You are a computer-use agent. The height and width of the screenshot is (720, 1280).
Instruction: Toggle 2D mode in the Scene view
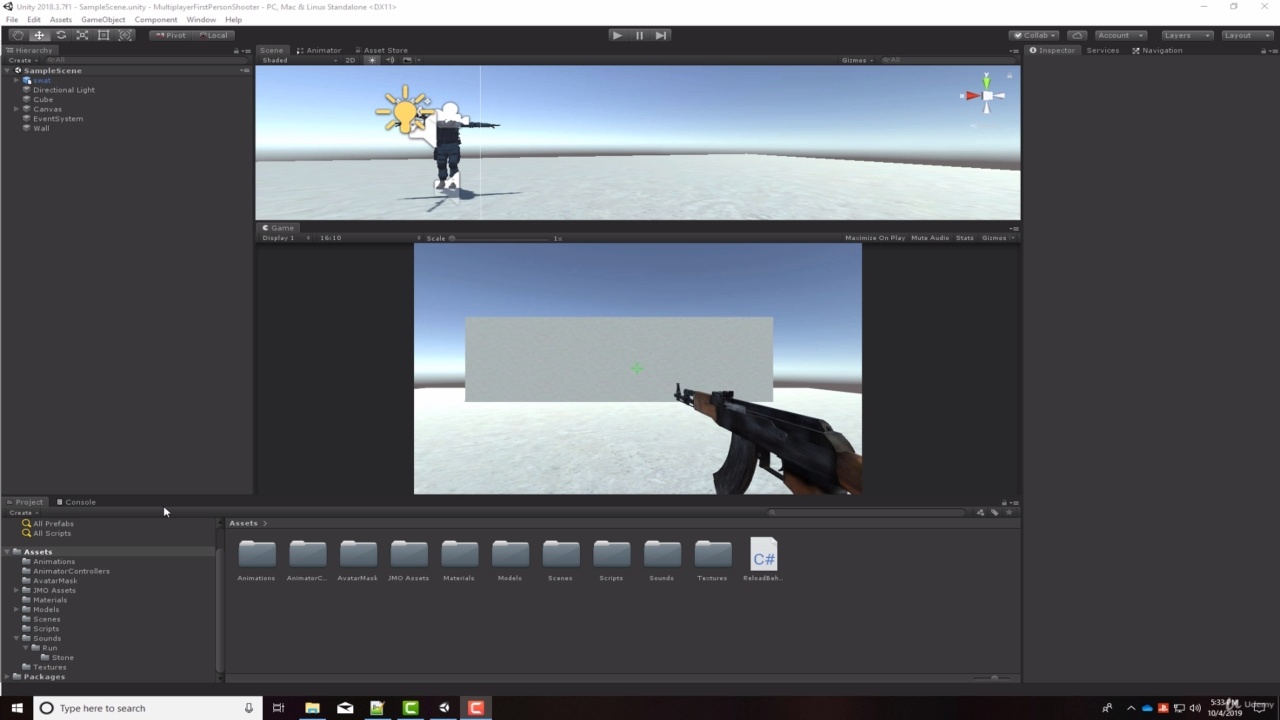[350, 60]
